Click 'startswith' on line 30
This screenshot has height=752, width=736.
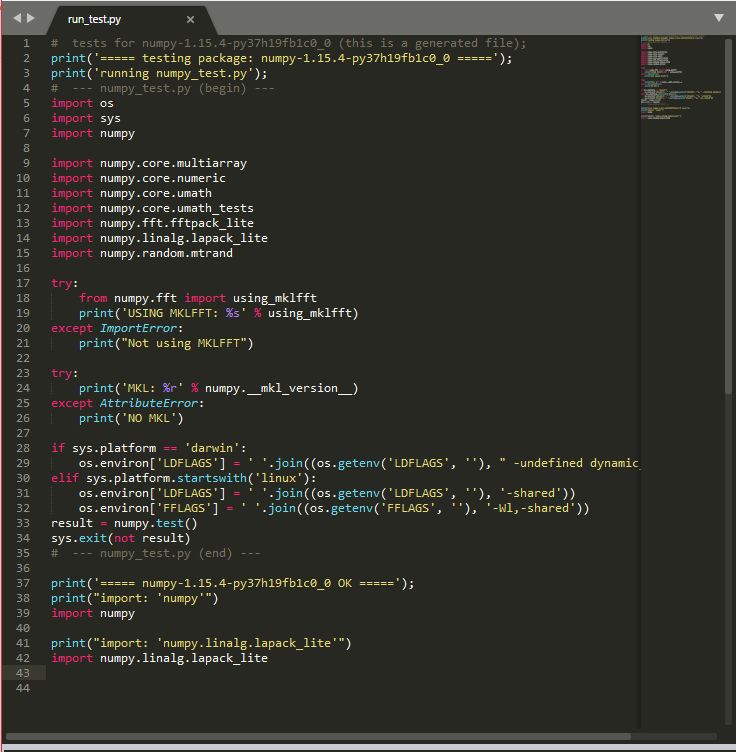point(211,478)
